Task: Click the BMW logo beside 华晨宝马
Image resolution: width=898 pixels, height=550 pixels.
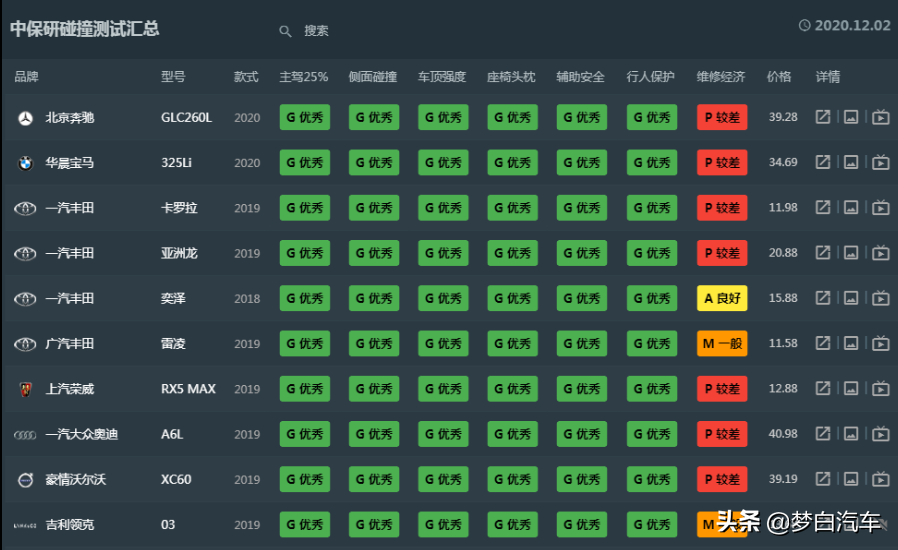Action: [25, 163]
